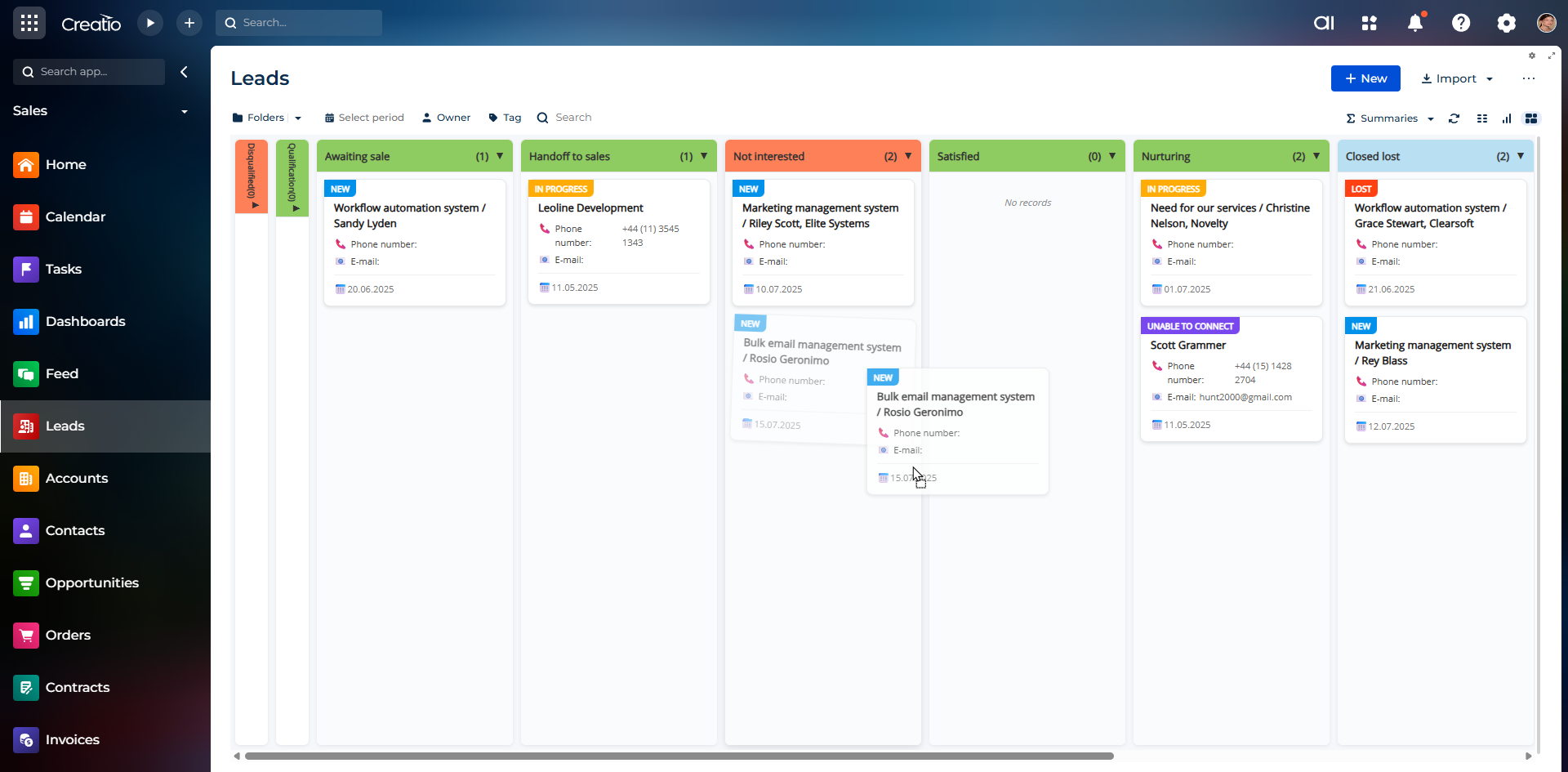Open the Tasks section
The width and height of the screenshot is (1568, 772).
(105, 270)
